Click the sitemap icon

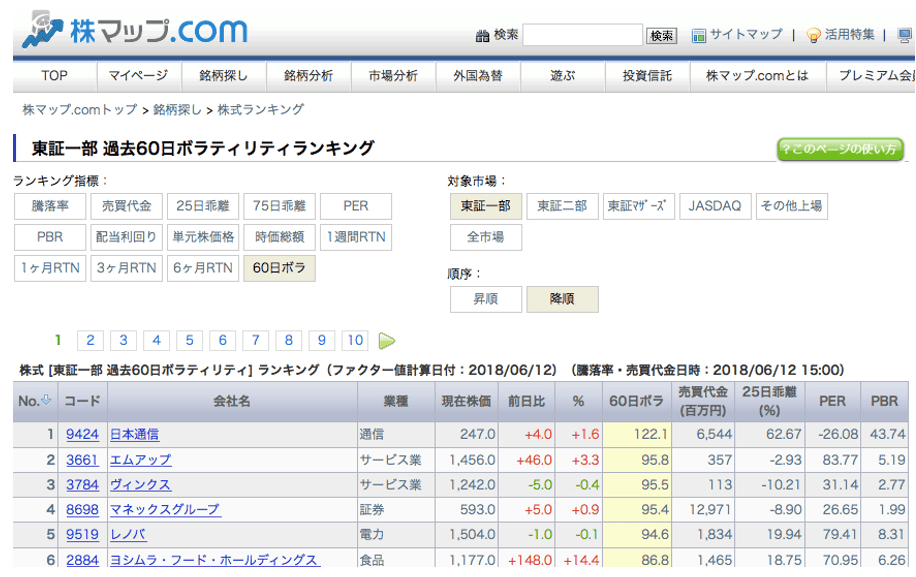[x=699, y=36]
